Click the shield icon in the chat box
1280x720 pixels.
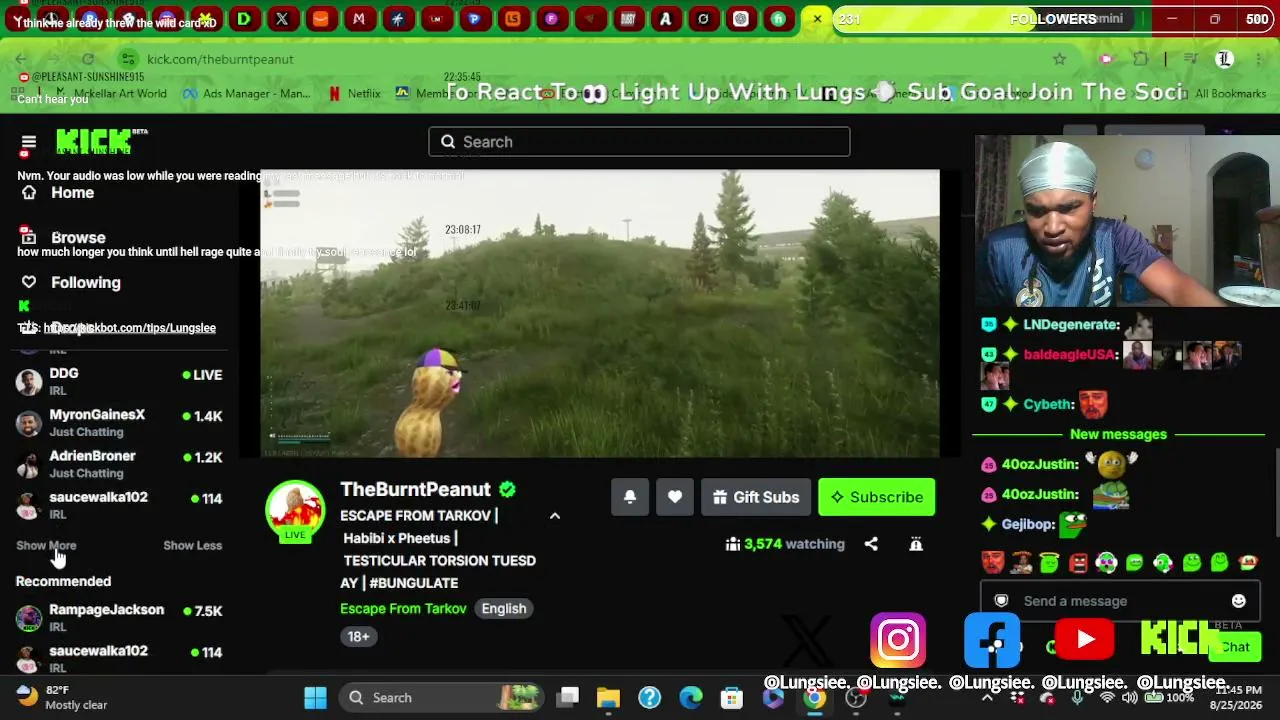tap(1001, 601)
